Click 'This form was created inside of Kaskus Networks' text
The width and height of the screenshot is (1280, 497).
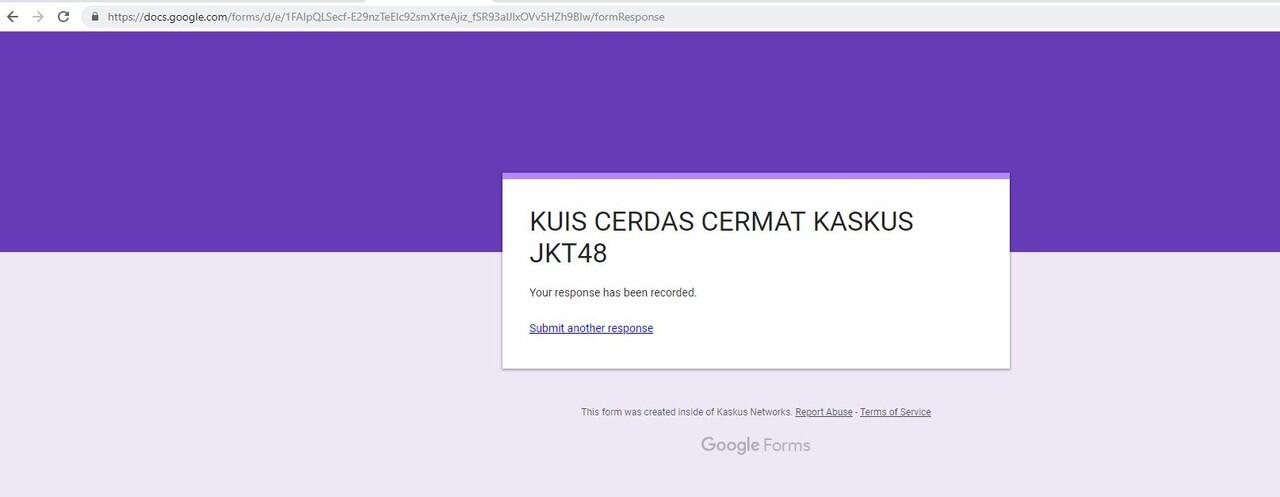(x=686, y=412)
